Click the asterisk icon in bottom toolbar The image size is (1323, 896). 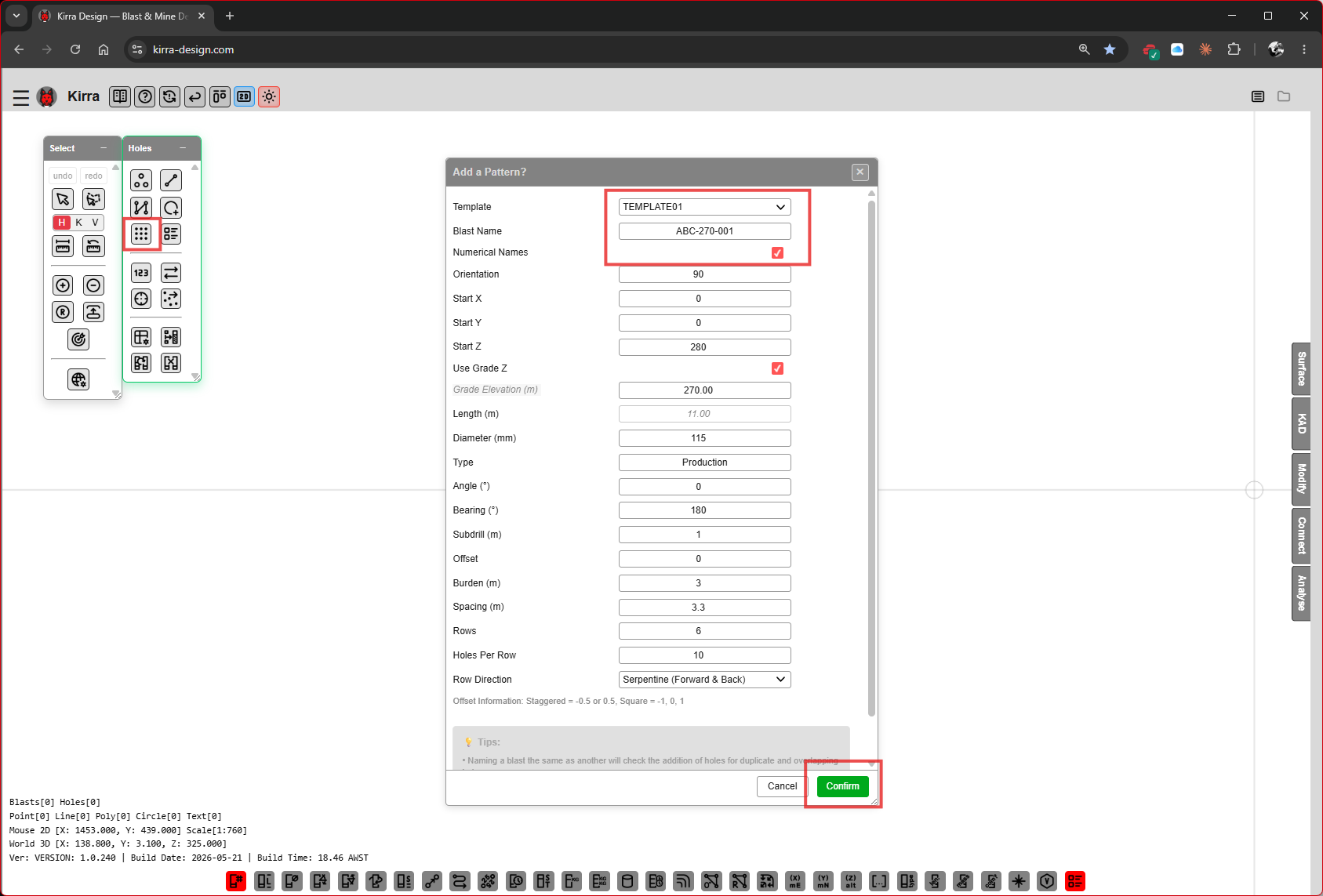point(1019,881)
